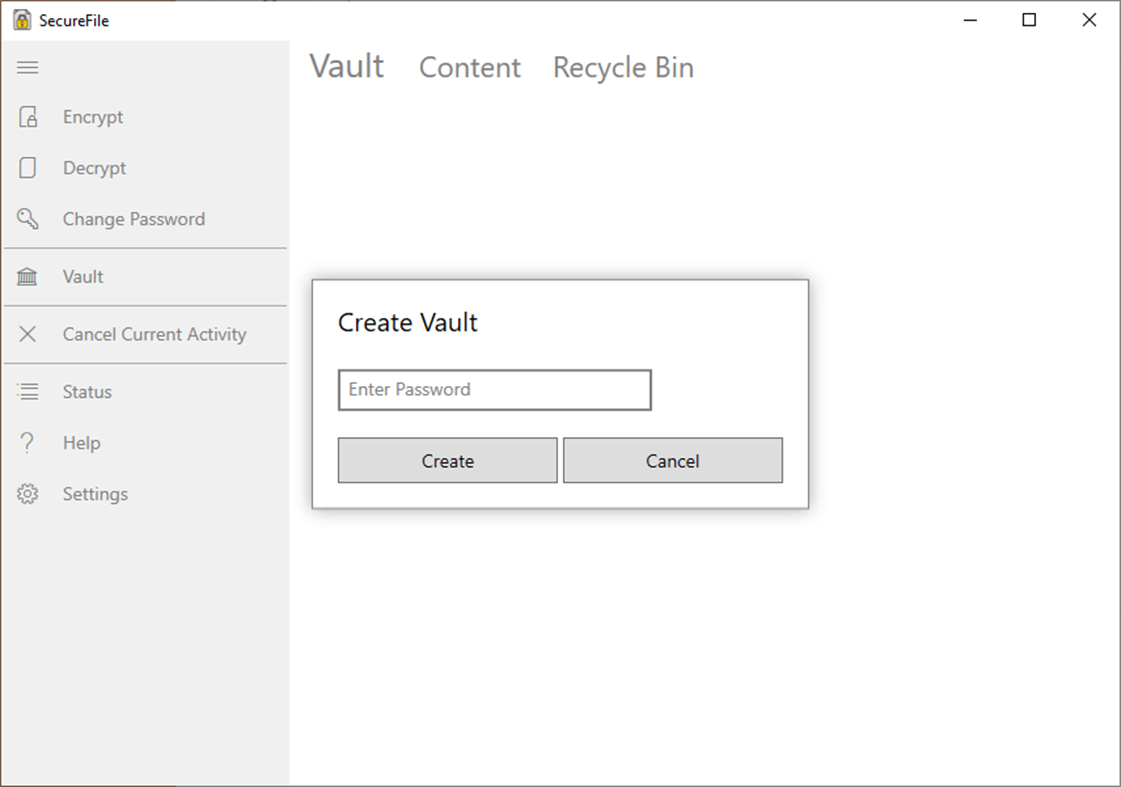Click the SecureFile padlock app icon
This screenshot has width=1121, height=787.
click(20, 19)
